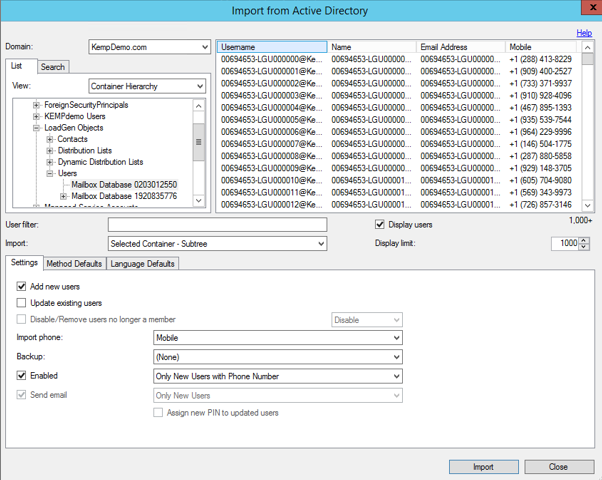
Task: Click into the User filter text field
Action: pos(217,225)
